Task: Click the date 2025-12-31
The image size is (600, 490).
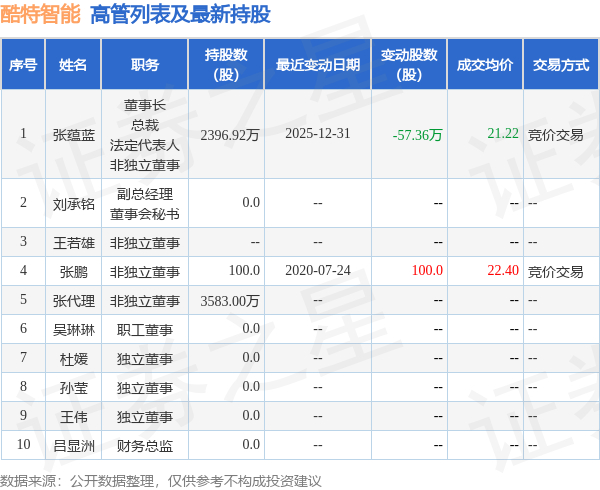Action: coord(318,133)
